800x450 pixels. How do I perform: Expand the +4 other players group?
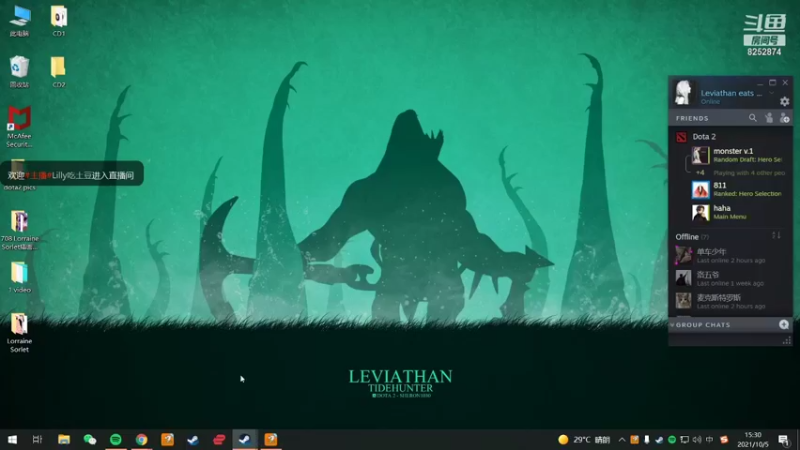coord(700,173)
